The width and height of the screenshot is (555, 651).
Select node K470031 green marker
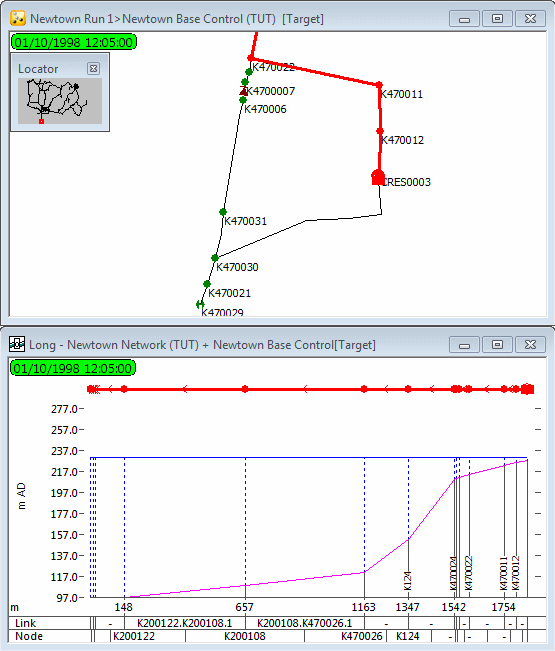pyautogui.click(x=223, y=212)
